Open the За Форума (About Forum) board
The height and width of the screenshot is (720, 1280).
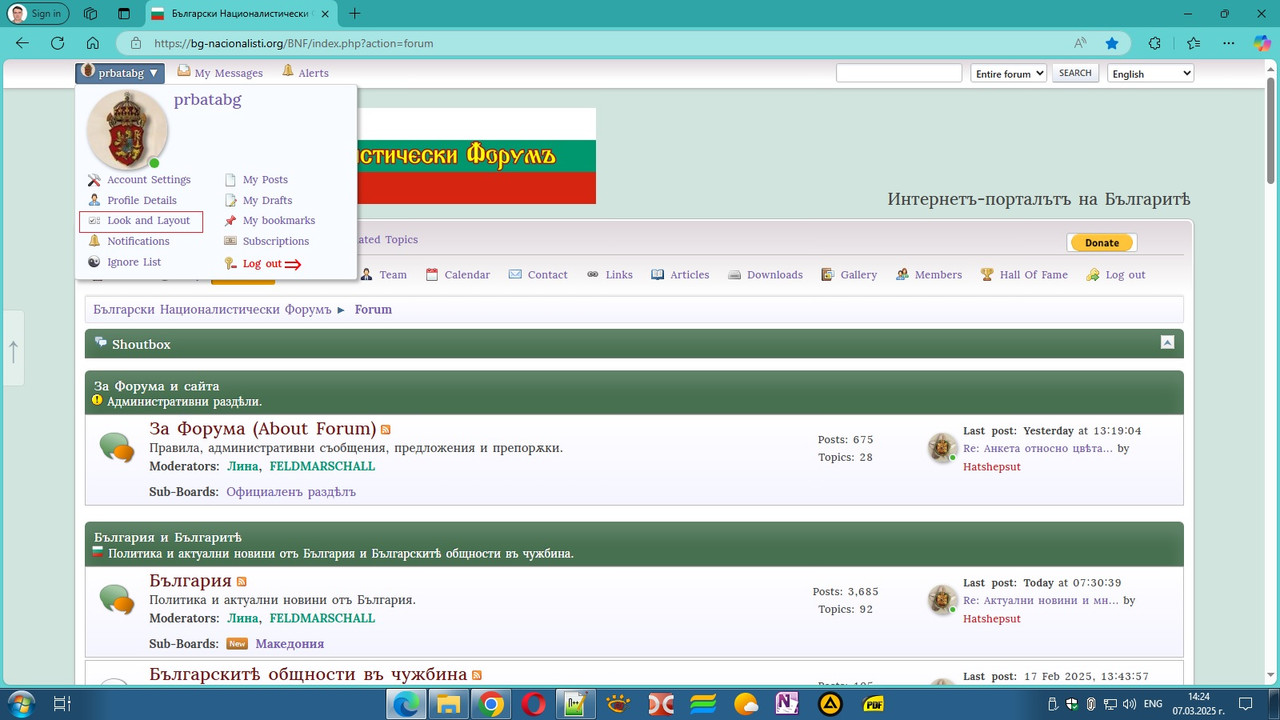263,429
